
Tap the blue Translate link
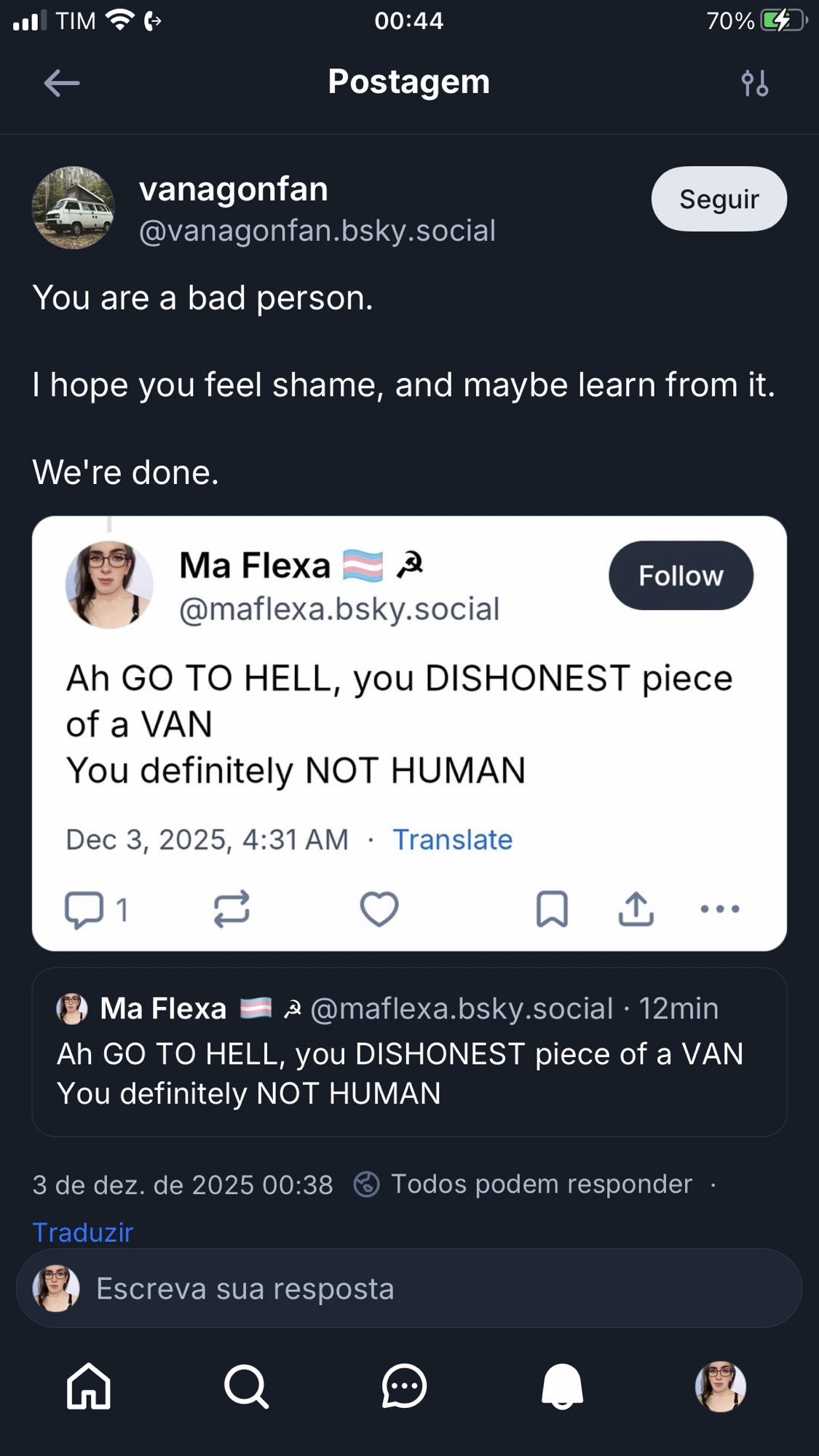point(453,840)
